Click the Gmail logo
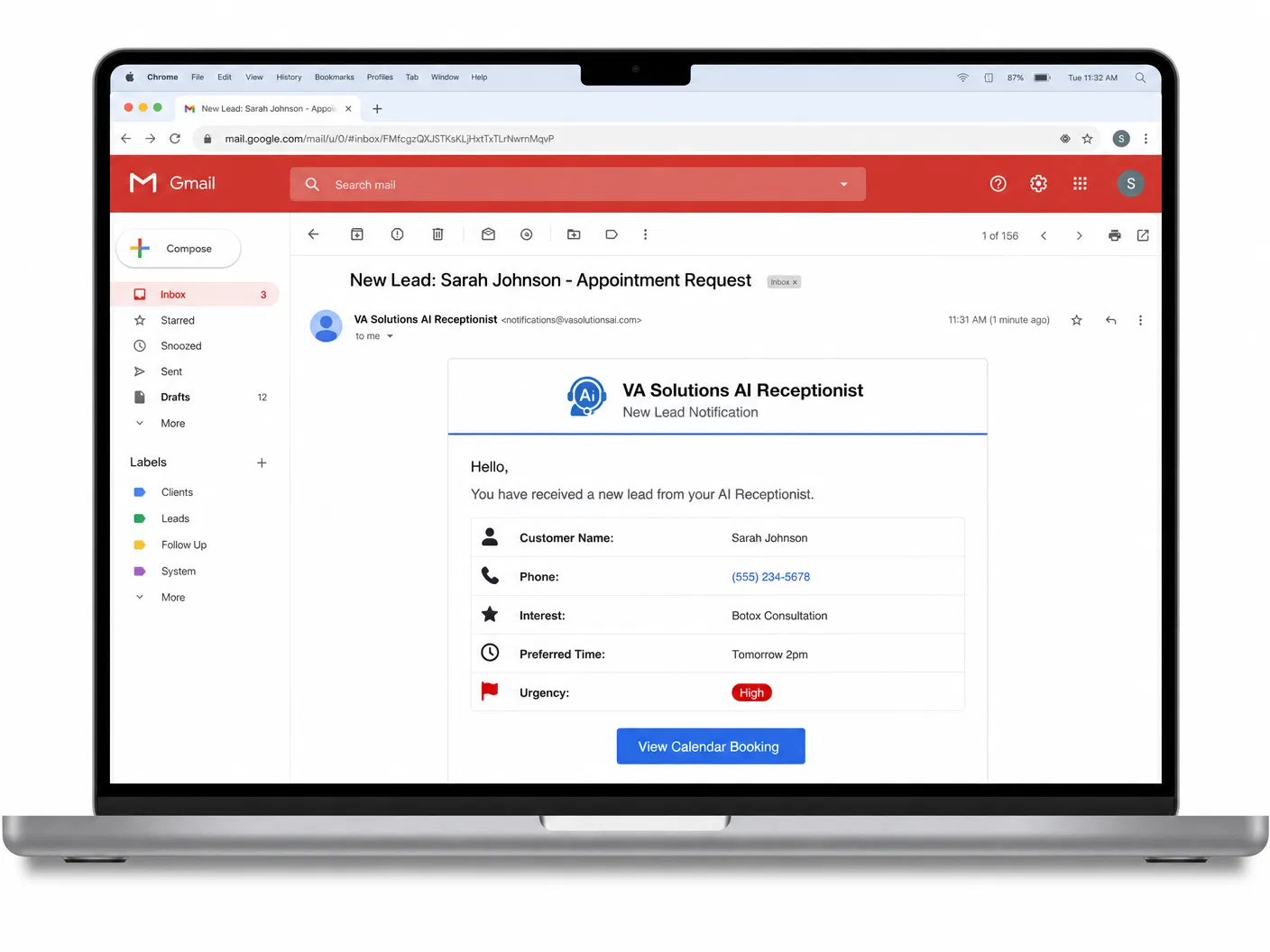The width and height of the screenshot is (1270, 952). point(172,183)
